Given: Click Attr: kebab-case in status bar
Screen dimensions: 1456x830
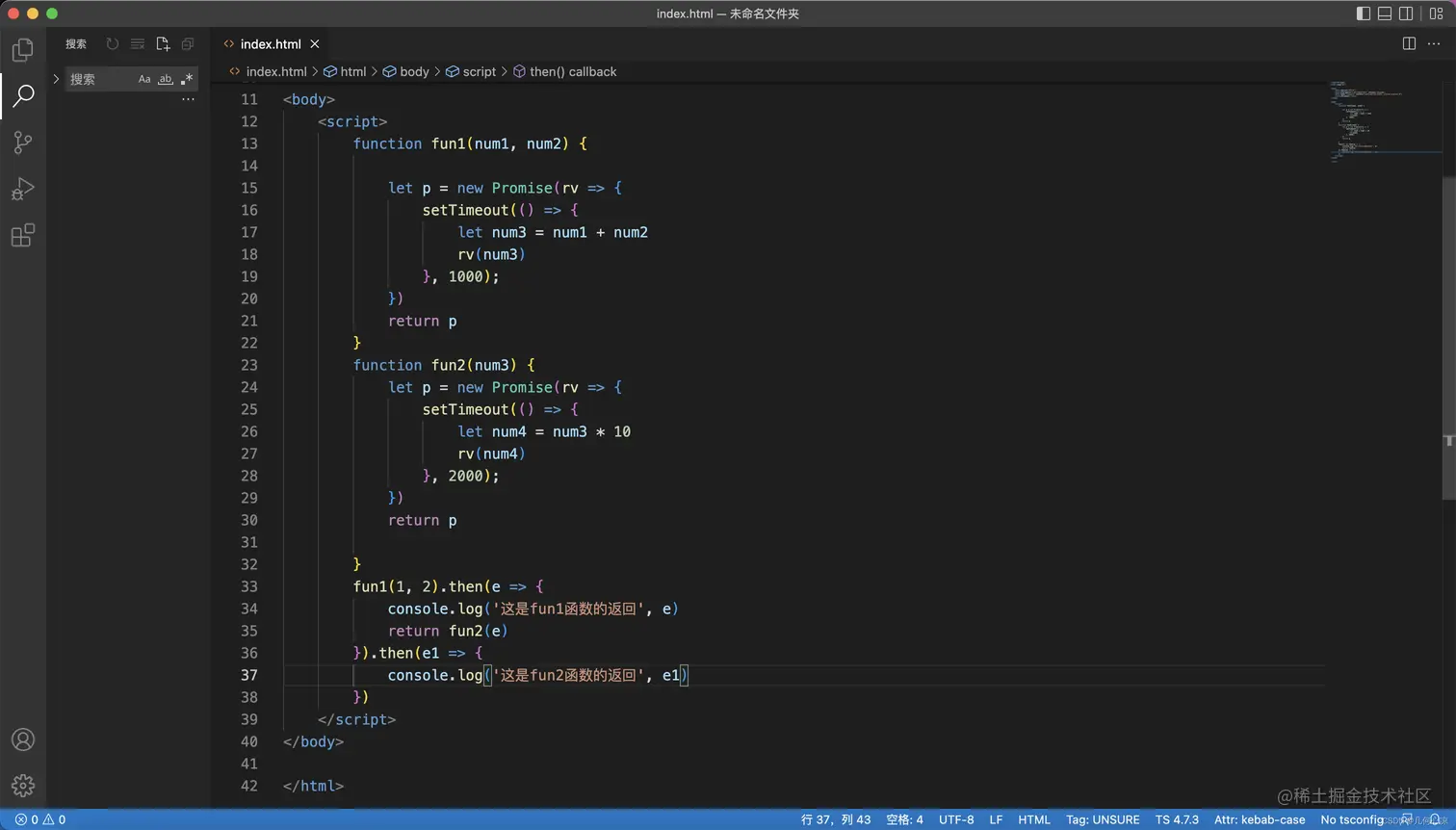Looking at the screenshot, I should (1260, 819).
